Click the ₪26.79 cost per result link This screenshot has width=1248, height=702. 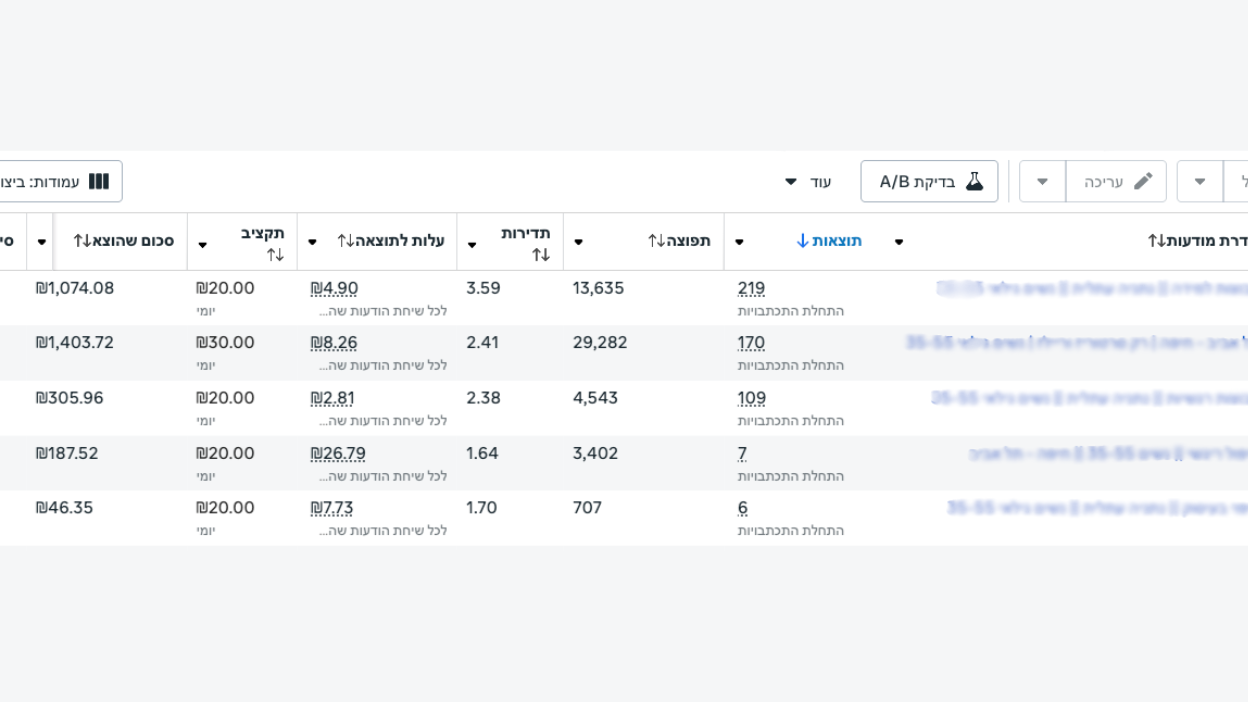click(x=338, y=454)
